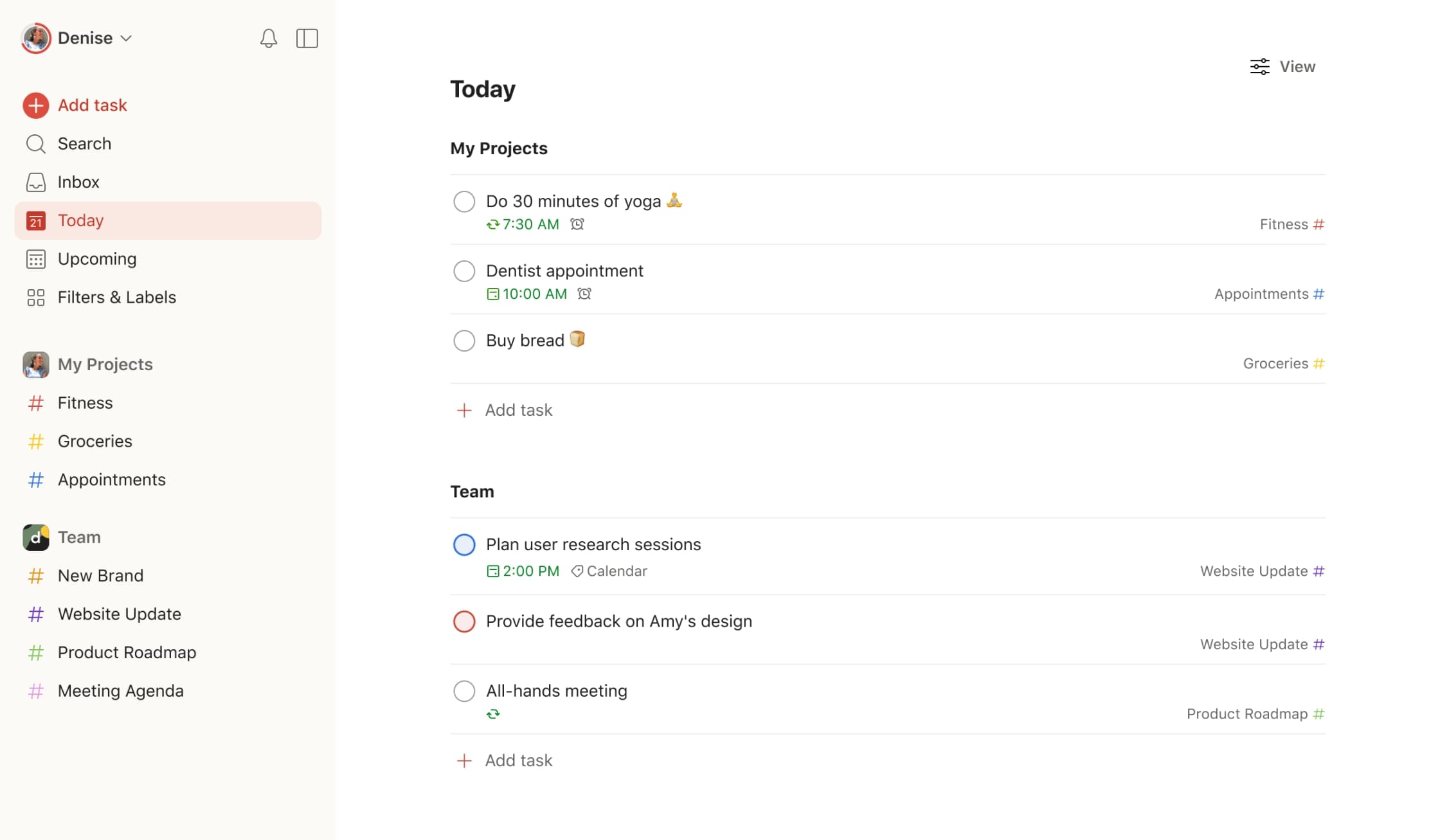Expand the sidebar panel toggle
This screenshot has height=840, width=1440.
(307, 38)
